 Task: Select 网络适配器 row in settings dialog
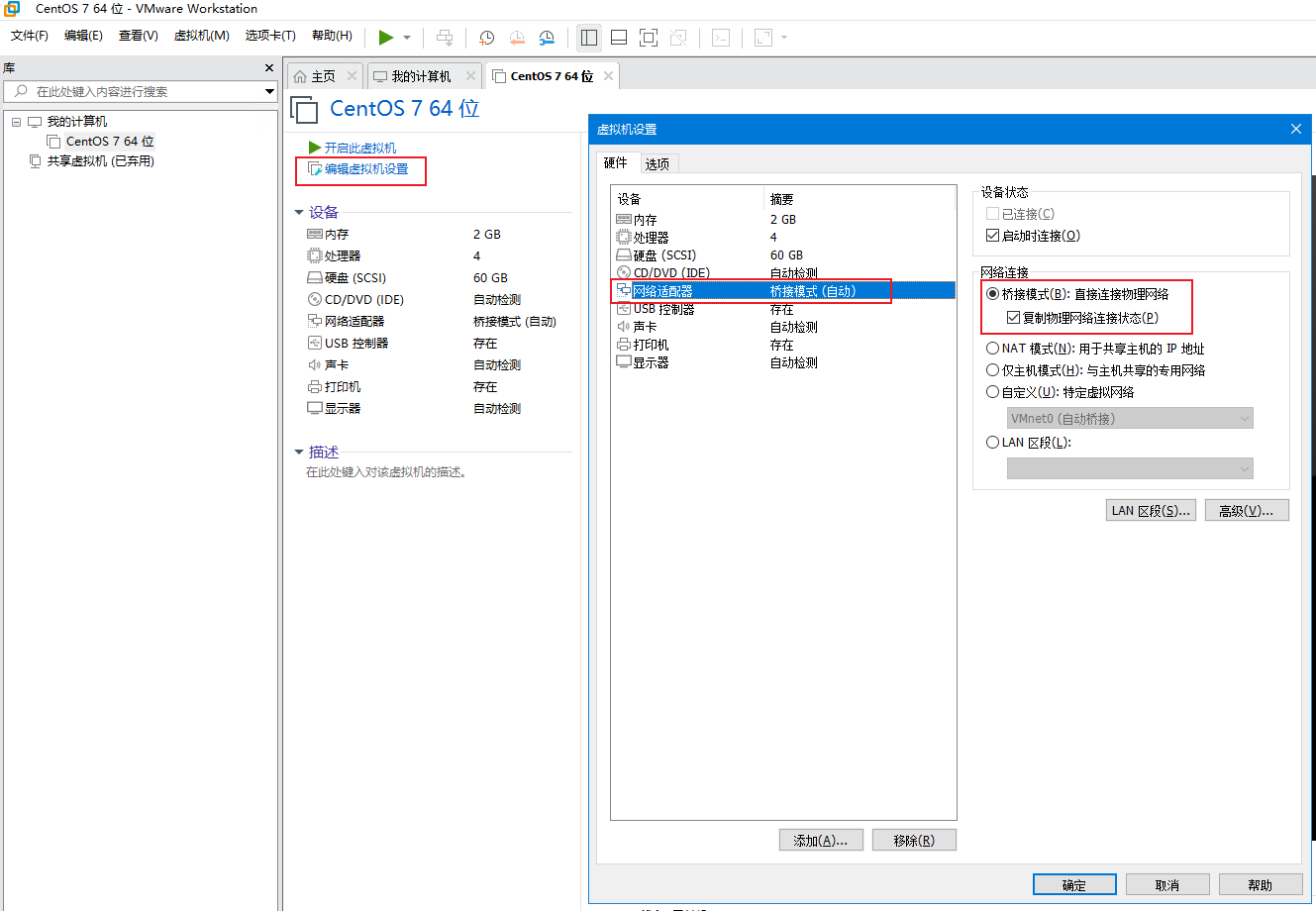[x=783, y=291]
